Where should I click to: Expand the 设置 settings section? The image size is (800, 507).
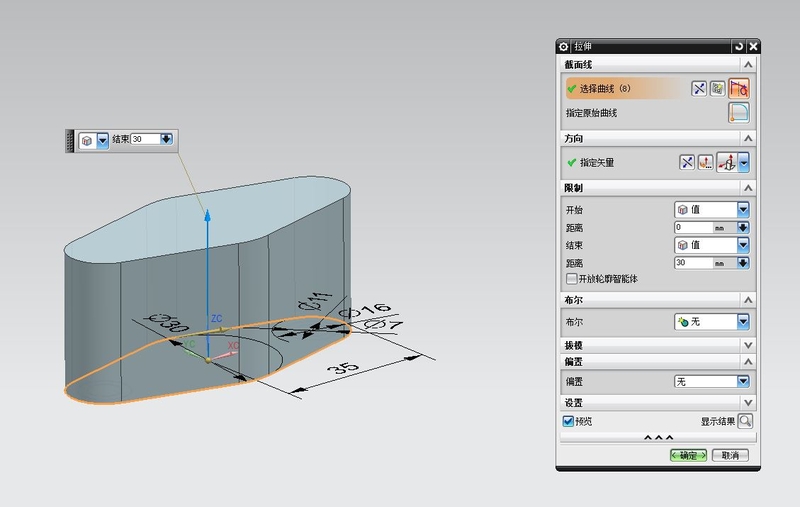pos(749,403)
